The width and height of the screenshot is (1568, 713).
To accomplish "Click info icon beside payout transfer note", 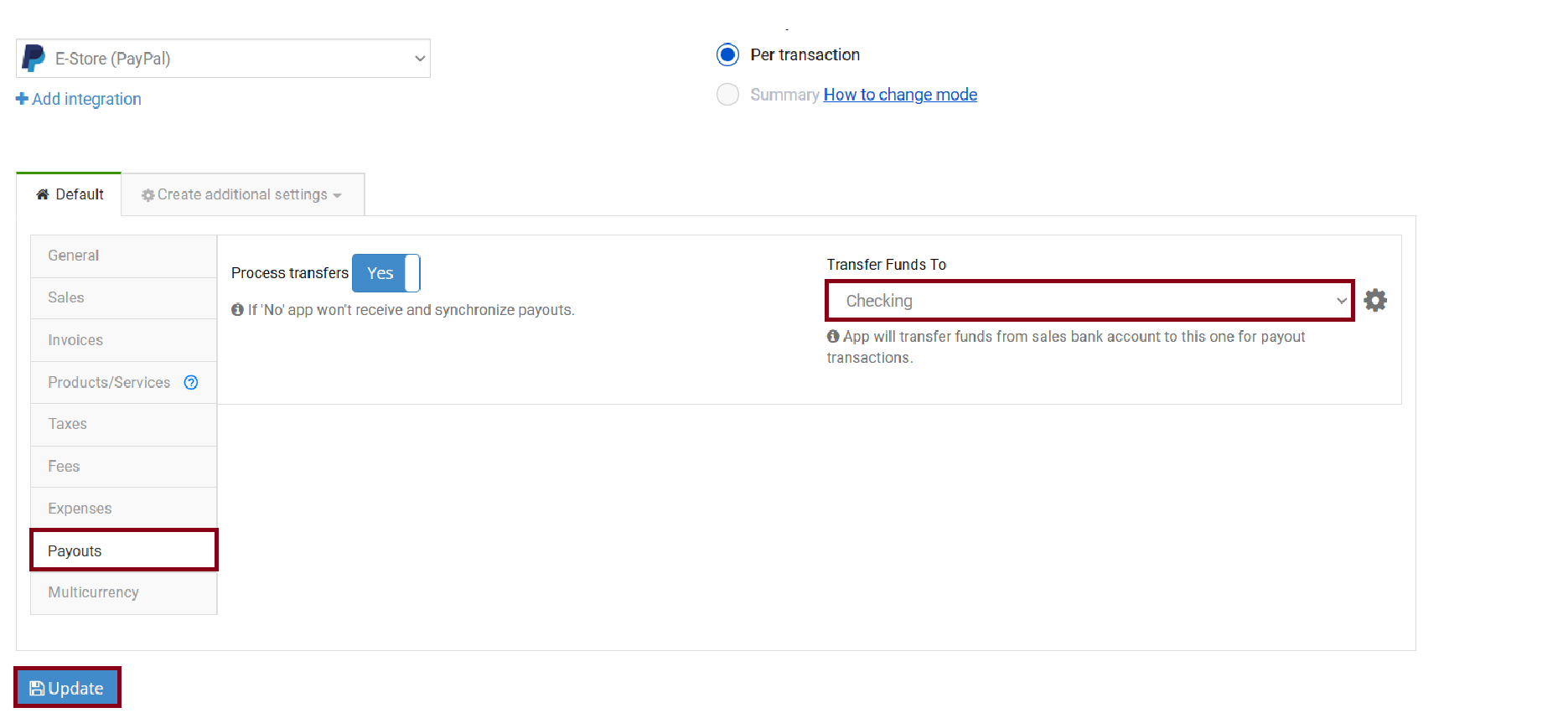I will 833,336.
